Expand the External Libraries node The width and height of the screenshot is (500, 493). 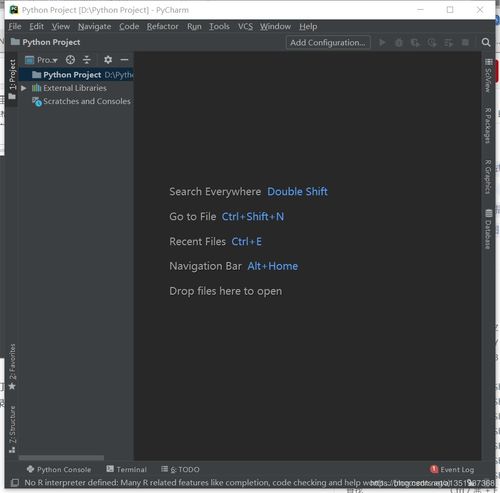tap(24, 88)
